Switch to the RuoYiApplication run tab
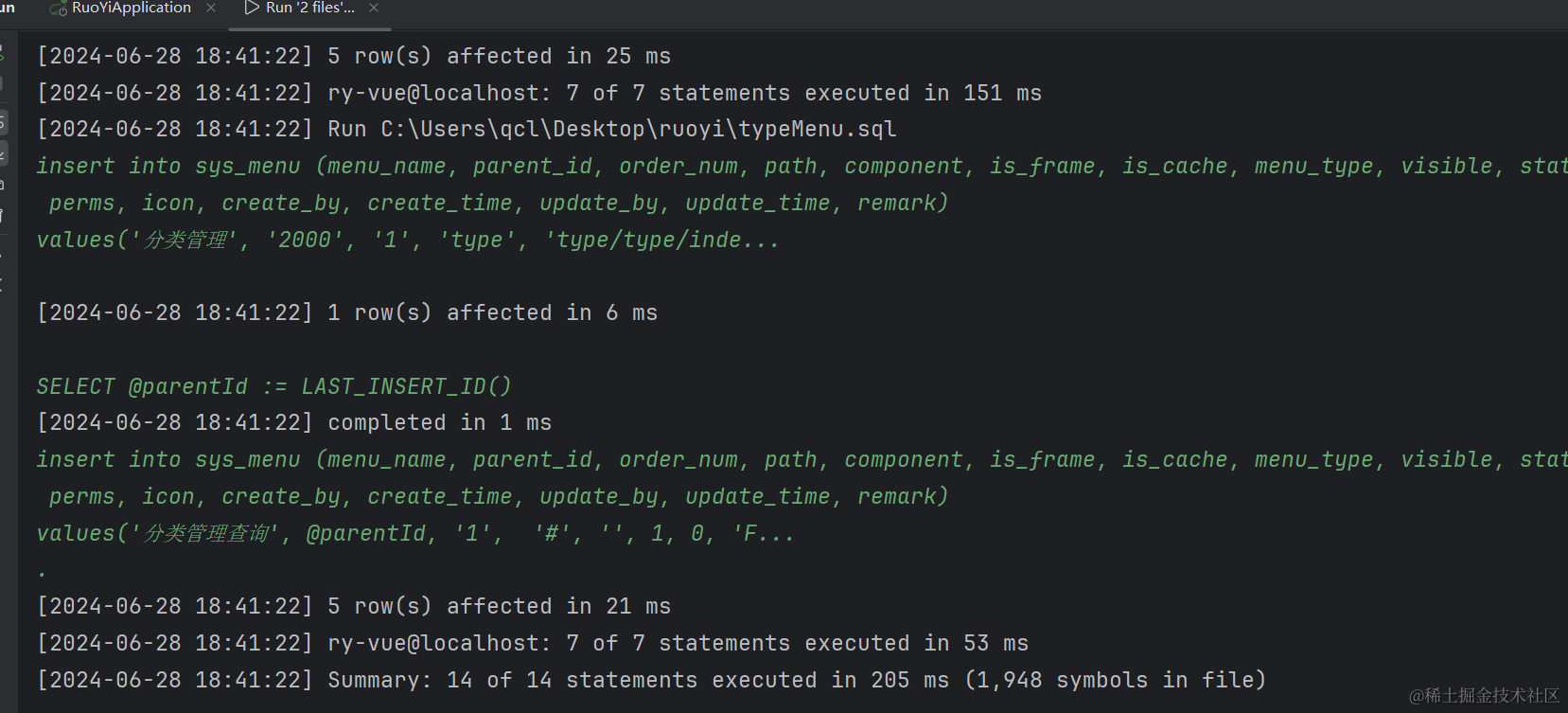The height and width of the screenshot is (713, 1568). coord(131,9)
